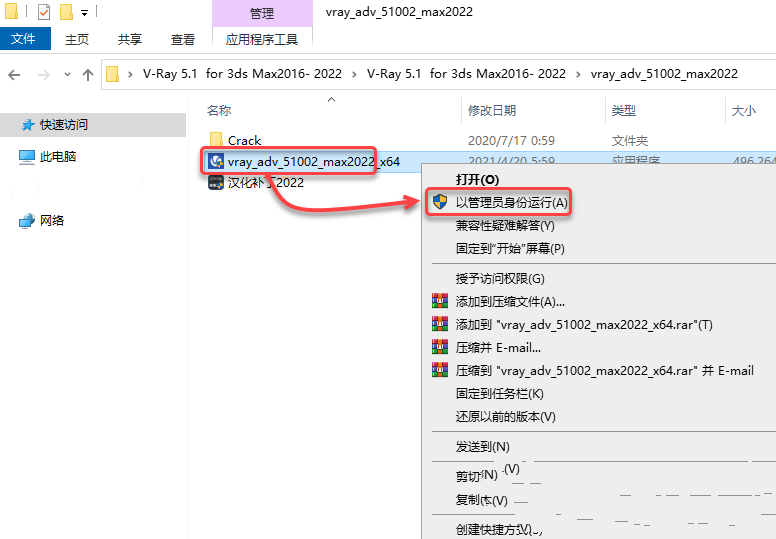Click the address bar folder icon
Image resolution: width=776 pixels, height=539 pixels.
[x=112, y=74]
